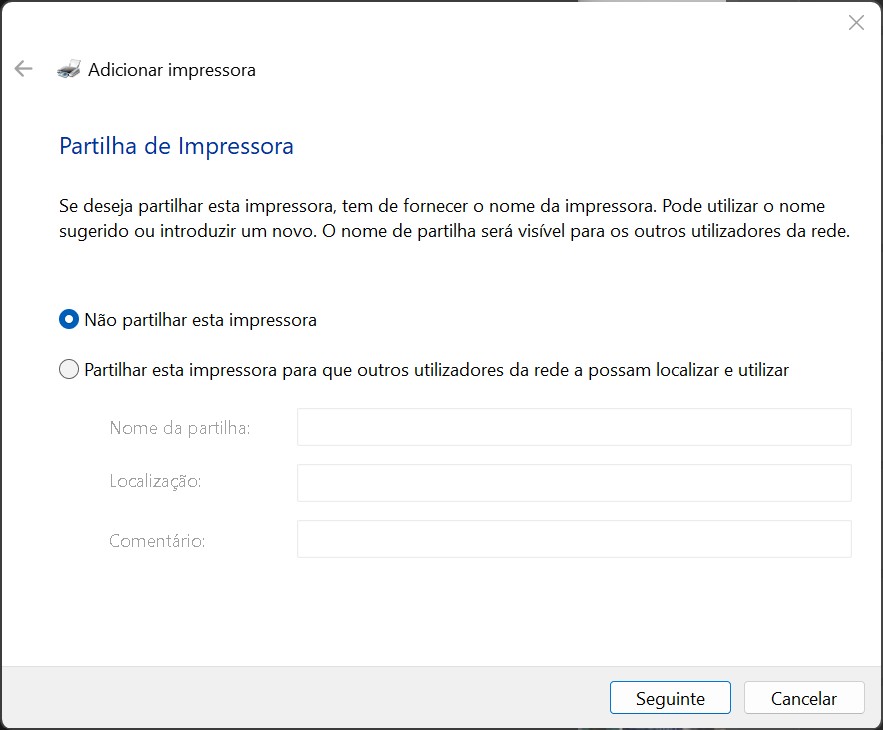Click the description line starting sugerido ou introduzir

point(454,231)
